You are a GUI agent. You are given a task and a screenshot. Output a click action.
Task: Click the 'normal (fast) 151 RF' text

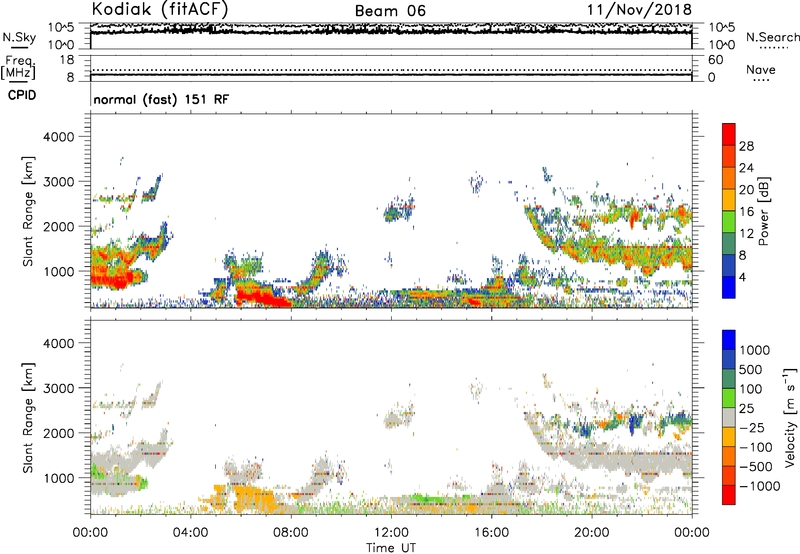pyautogui.click(x=161, y=99)
